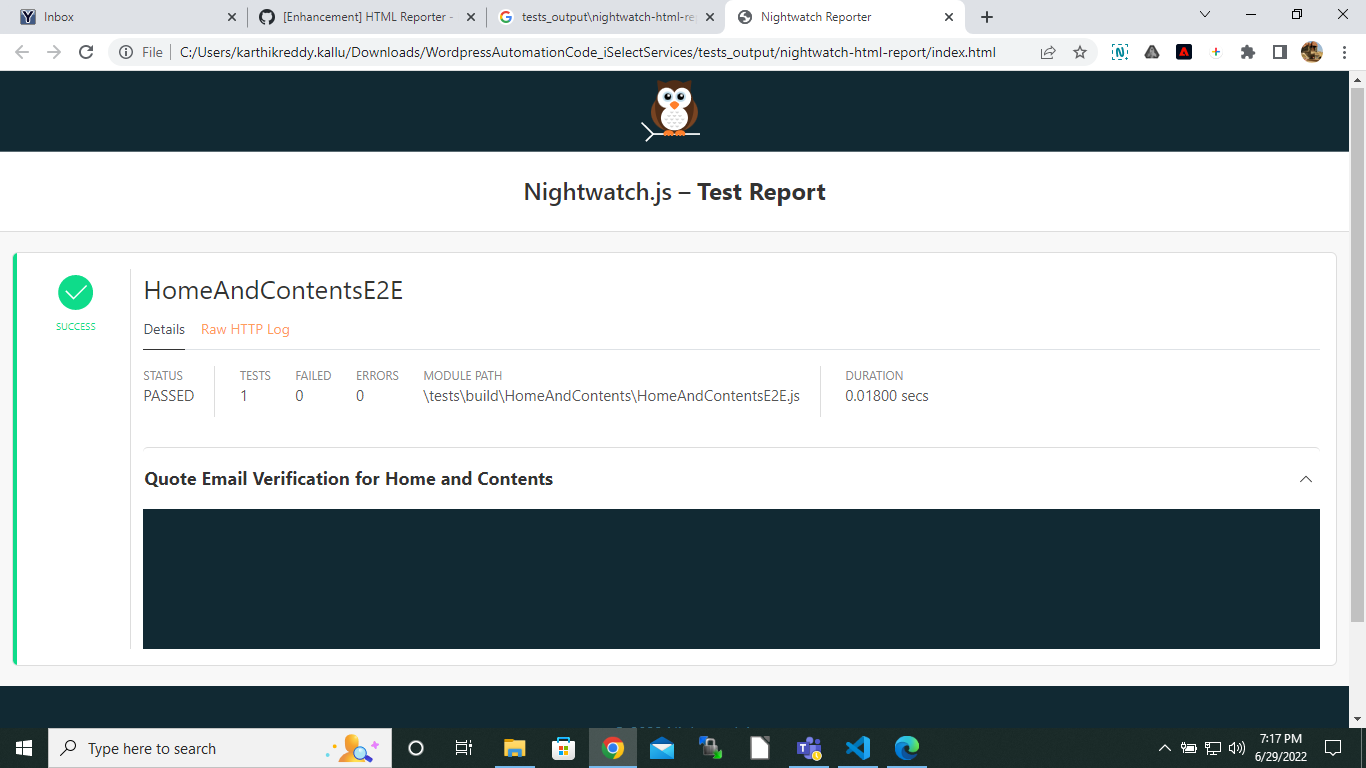Image resolution: width=1366 pixels, height=768 pixels.
Task: Open the Action Center notifications icon
Action: click(1334, 747)
